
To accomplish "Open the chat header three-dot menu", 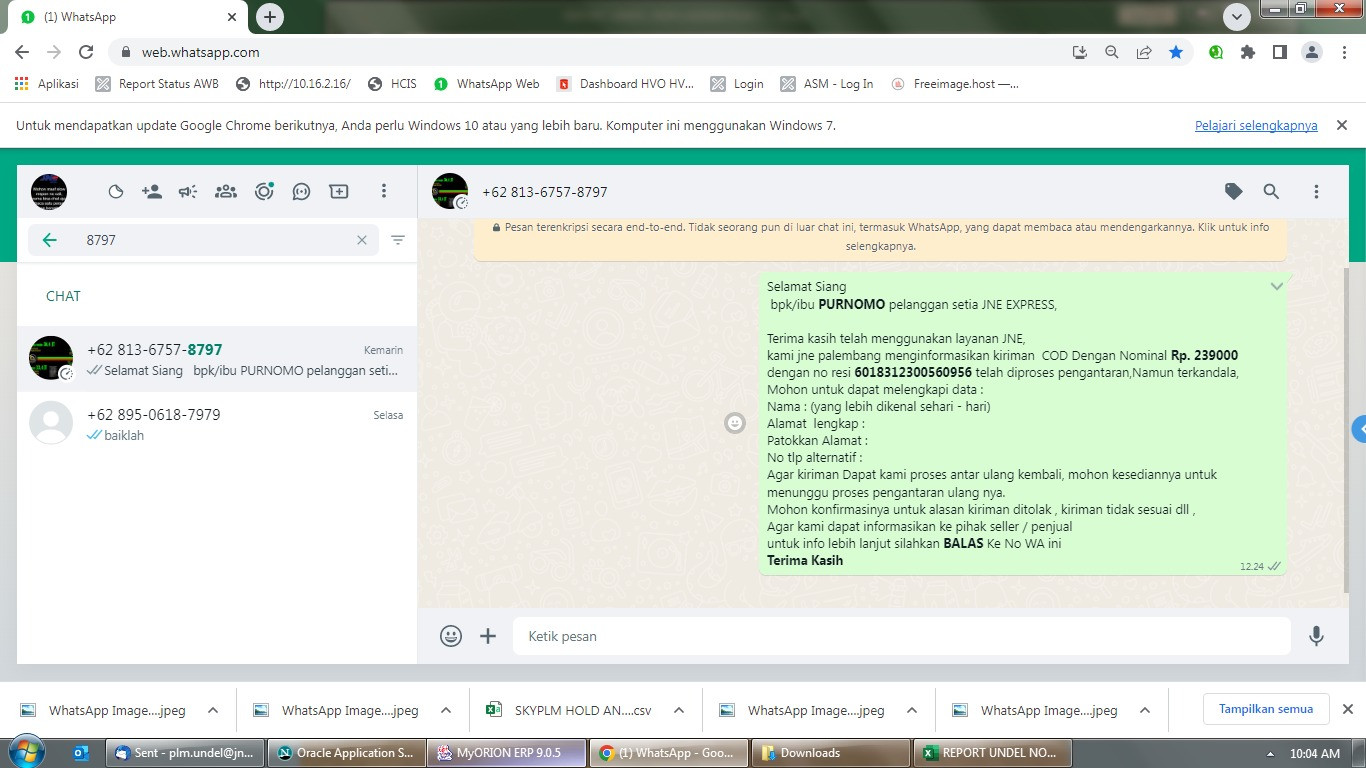I will [x=1316, y=191].
